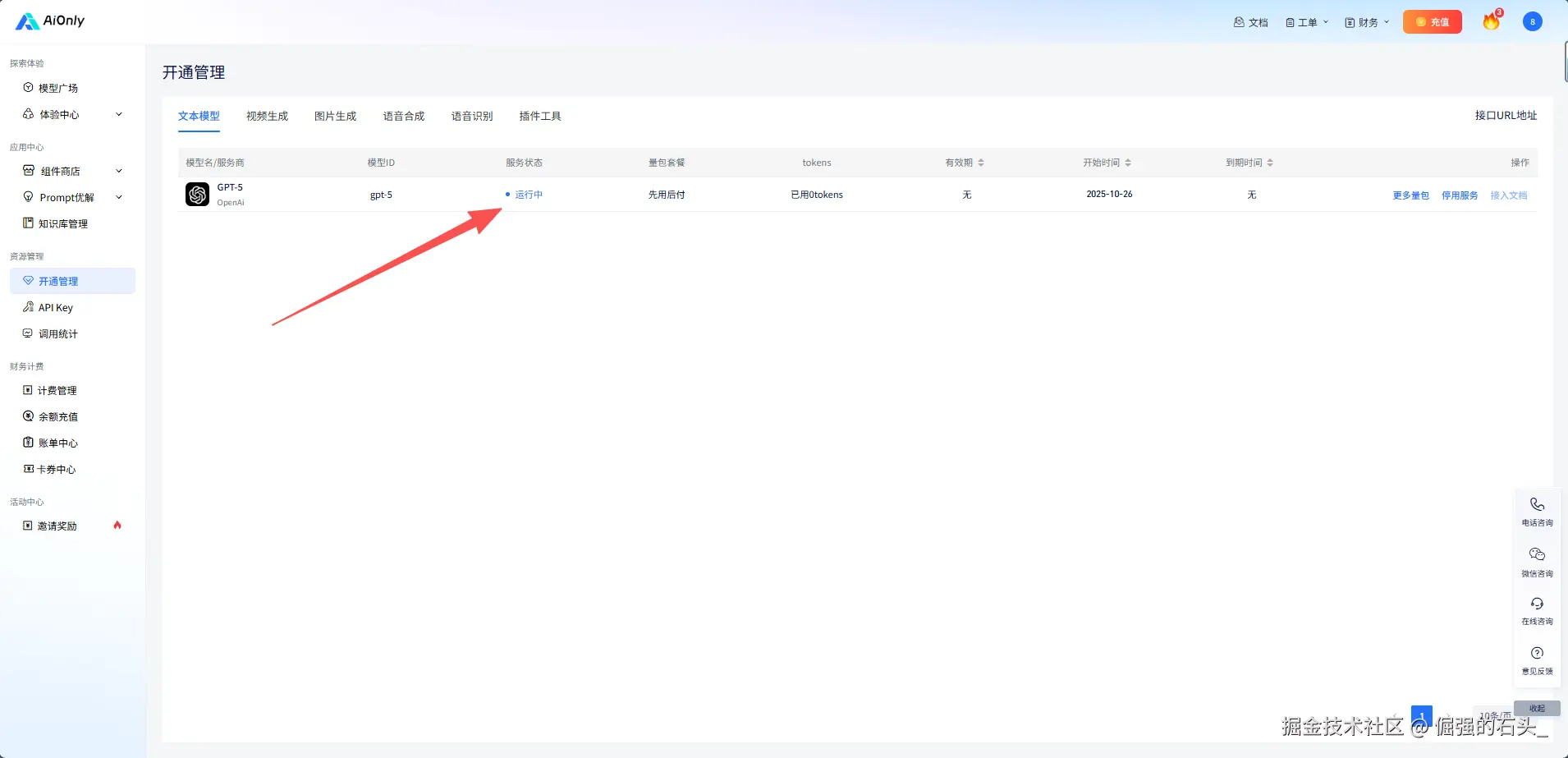This screenshot has width=1568, height=758.
Task: Switch to the 视频生成 tab
Action: pyautogui.click(x=267, y=116)
